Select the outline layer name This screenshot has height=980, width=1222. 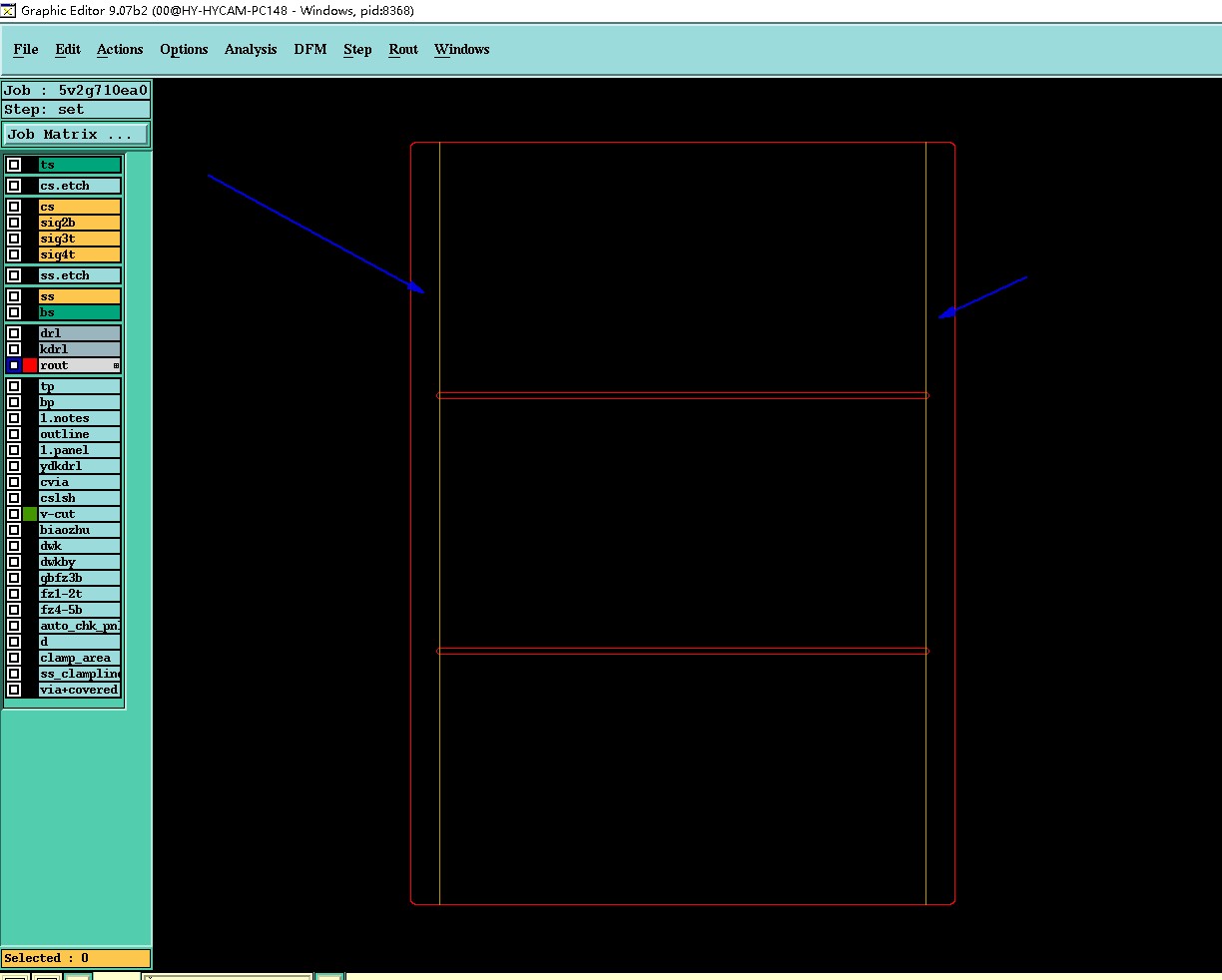(x=80, y=434)
